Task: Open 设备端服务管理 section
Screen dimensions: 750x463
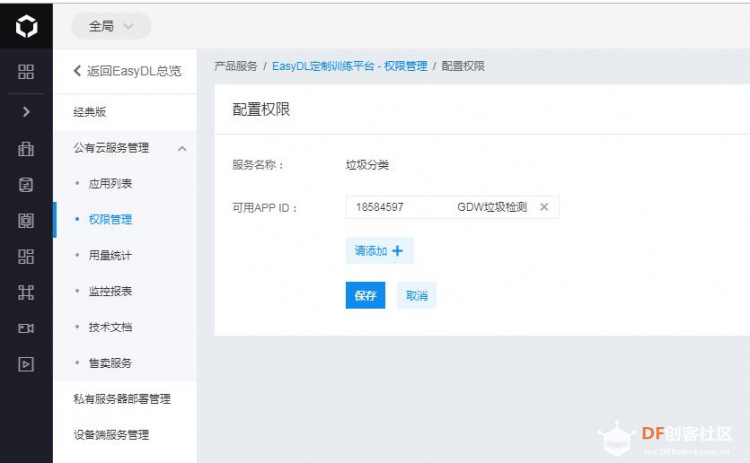Action: tap(111, 435)
